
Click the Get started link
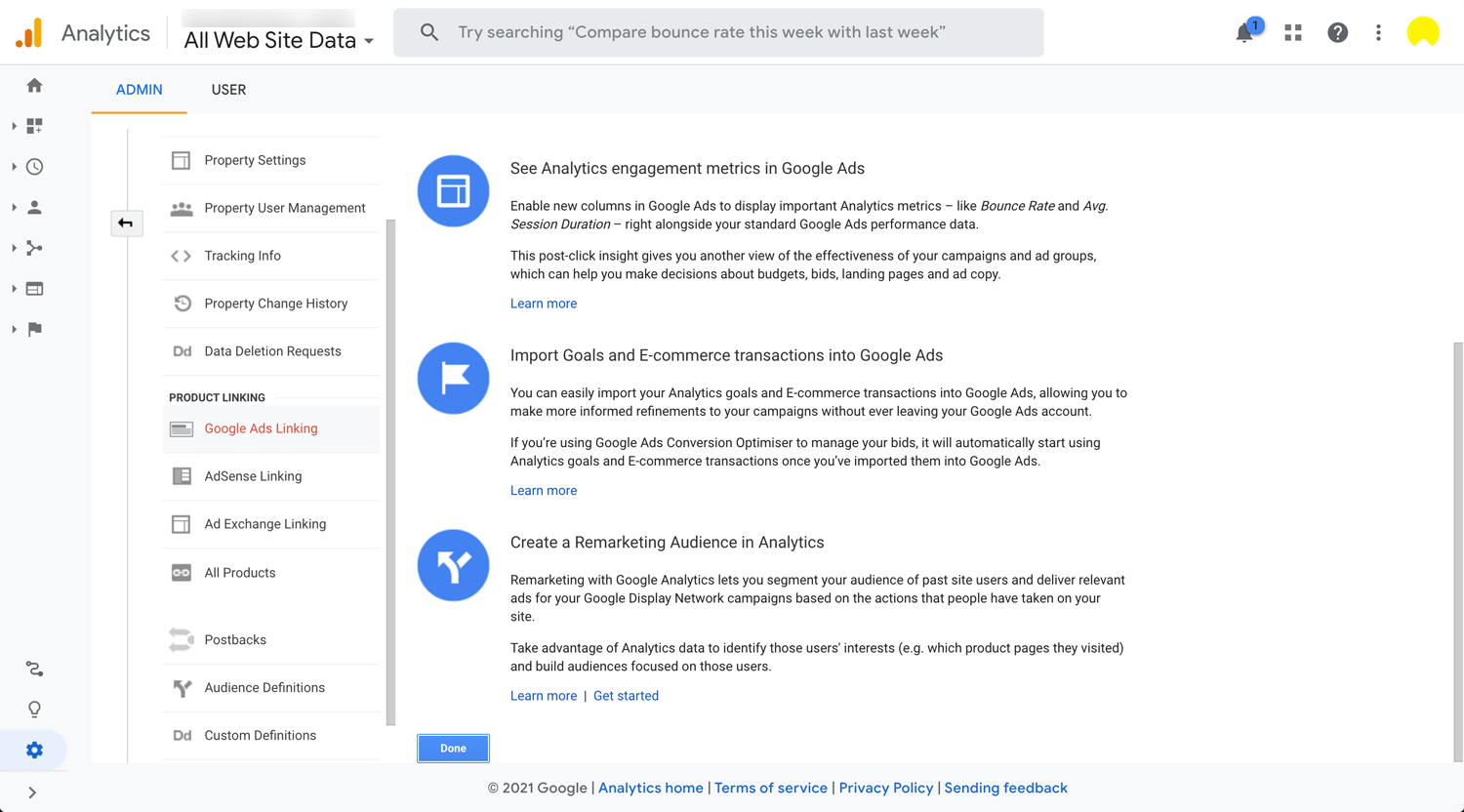click(x=626, y=696)
